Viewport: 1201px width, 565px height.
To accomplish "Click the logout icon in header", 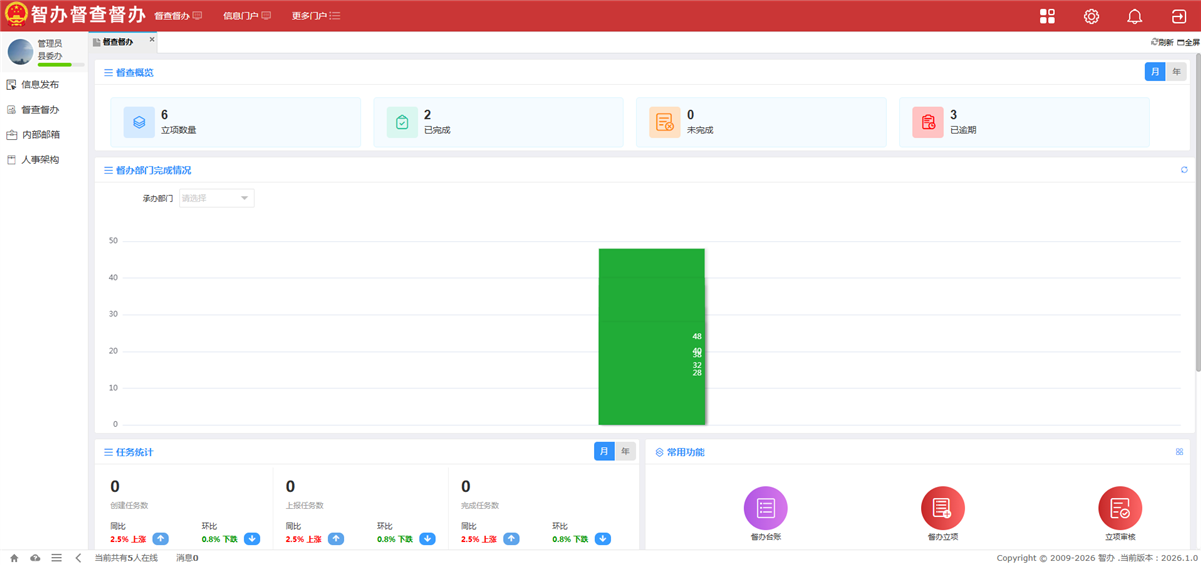I will pos(1178,16).
